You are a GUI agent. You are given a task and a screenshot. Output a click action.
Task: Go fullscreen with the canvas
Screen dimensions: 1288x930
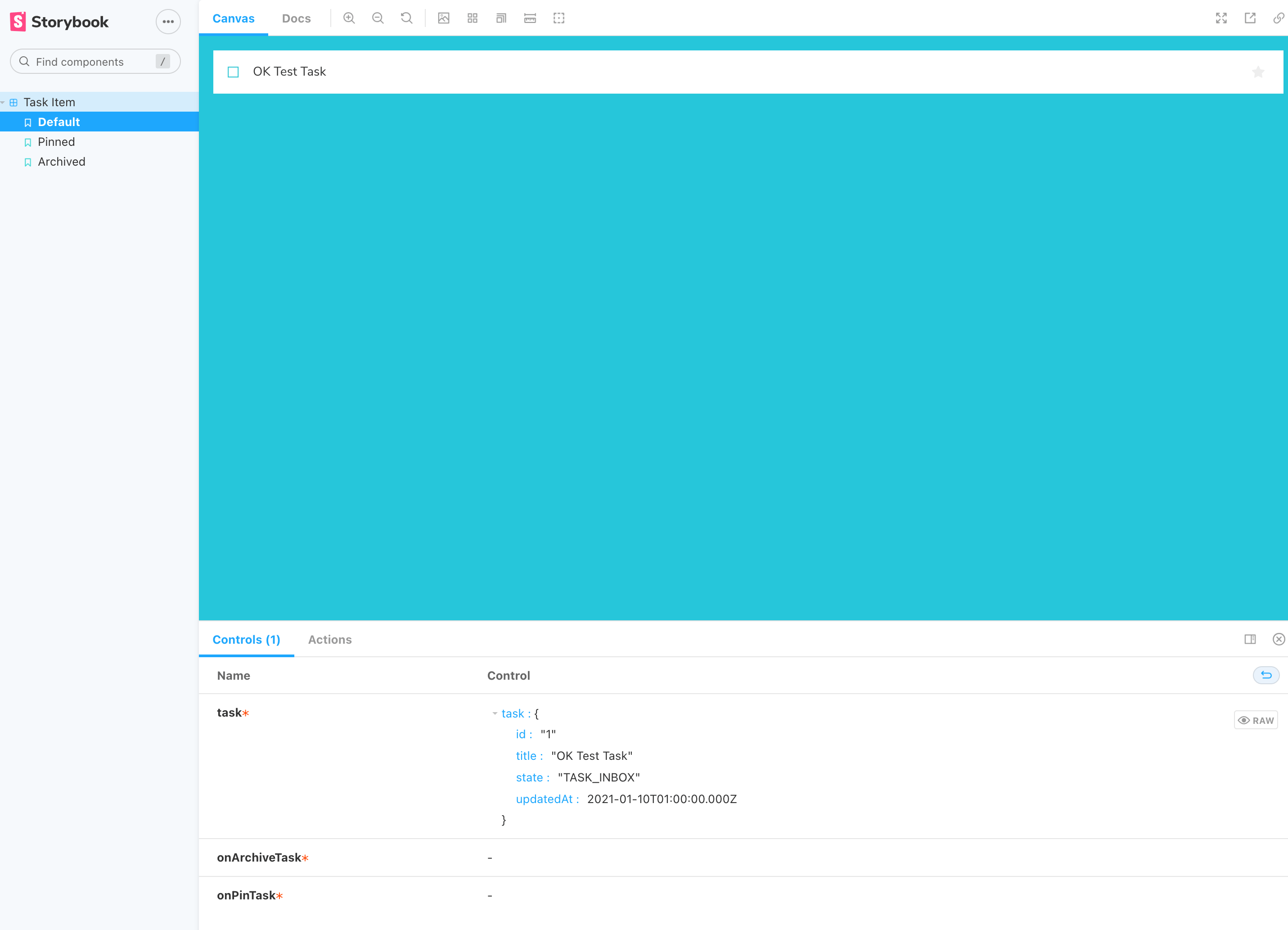tap(1221, 18)
